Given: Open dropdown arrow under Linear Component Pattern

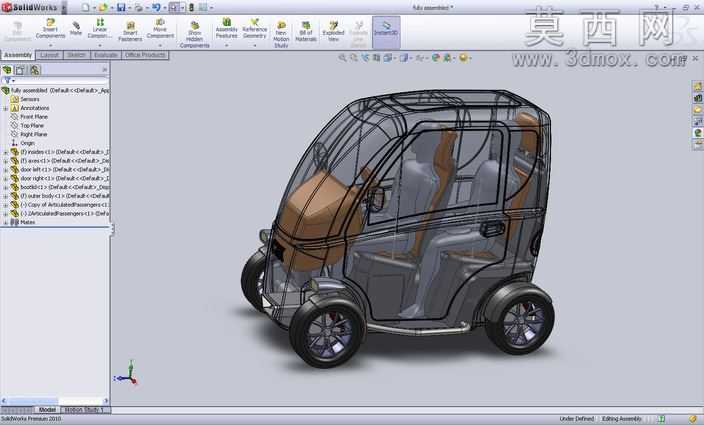Looking at the screenshot, I should click(100, 45).
